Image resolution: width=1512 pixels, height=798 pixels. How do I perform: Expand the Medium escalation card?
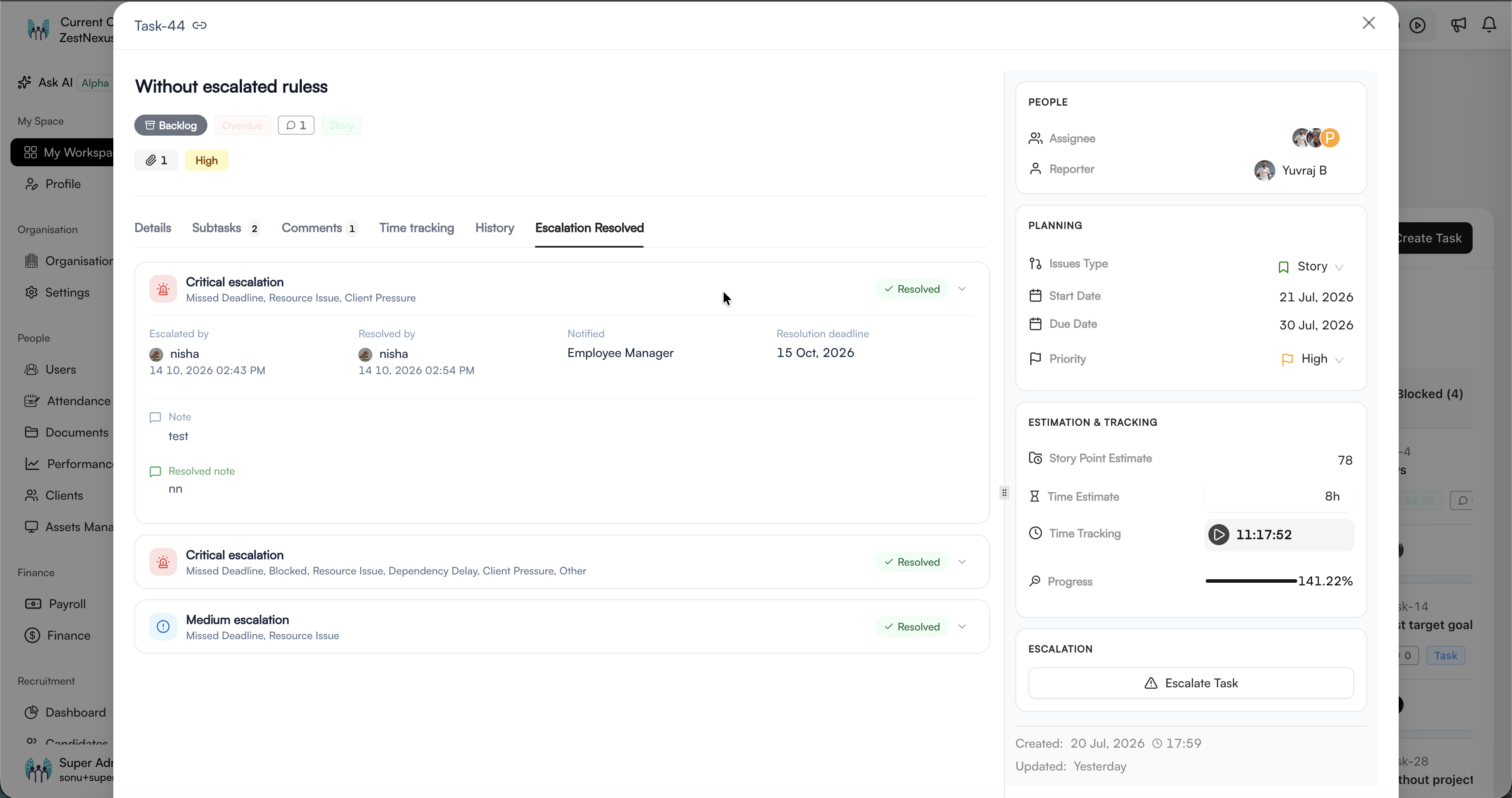962,626
